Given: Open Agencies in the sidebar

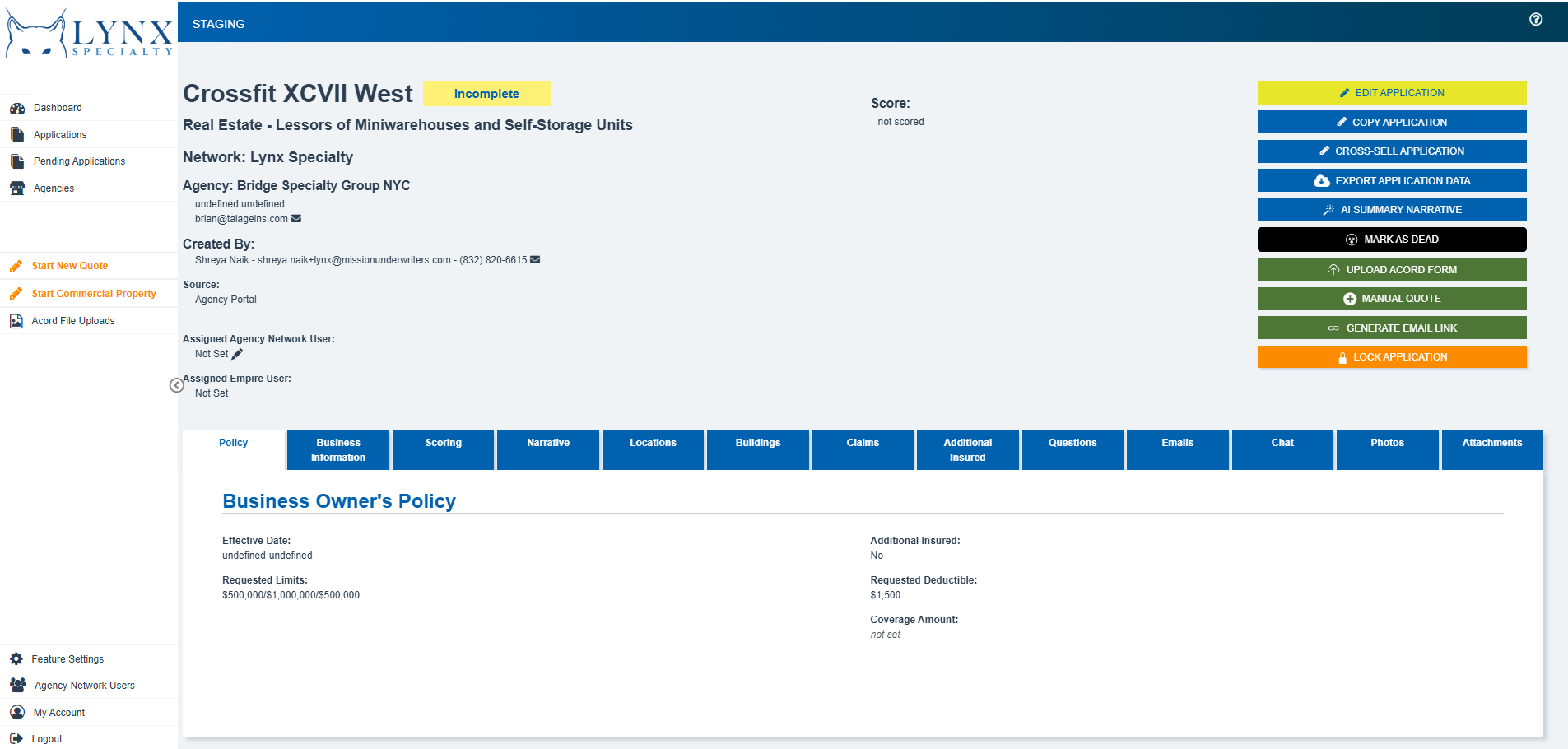Looking at the screenshot, I should [54, 188].
